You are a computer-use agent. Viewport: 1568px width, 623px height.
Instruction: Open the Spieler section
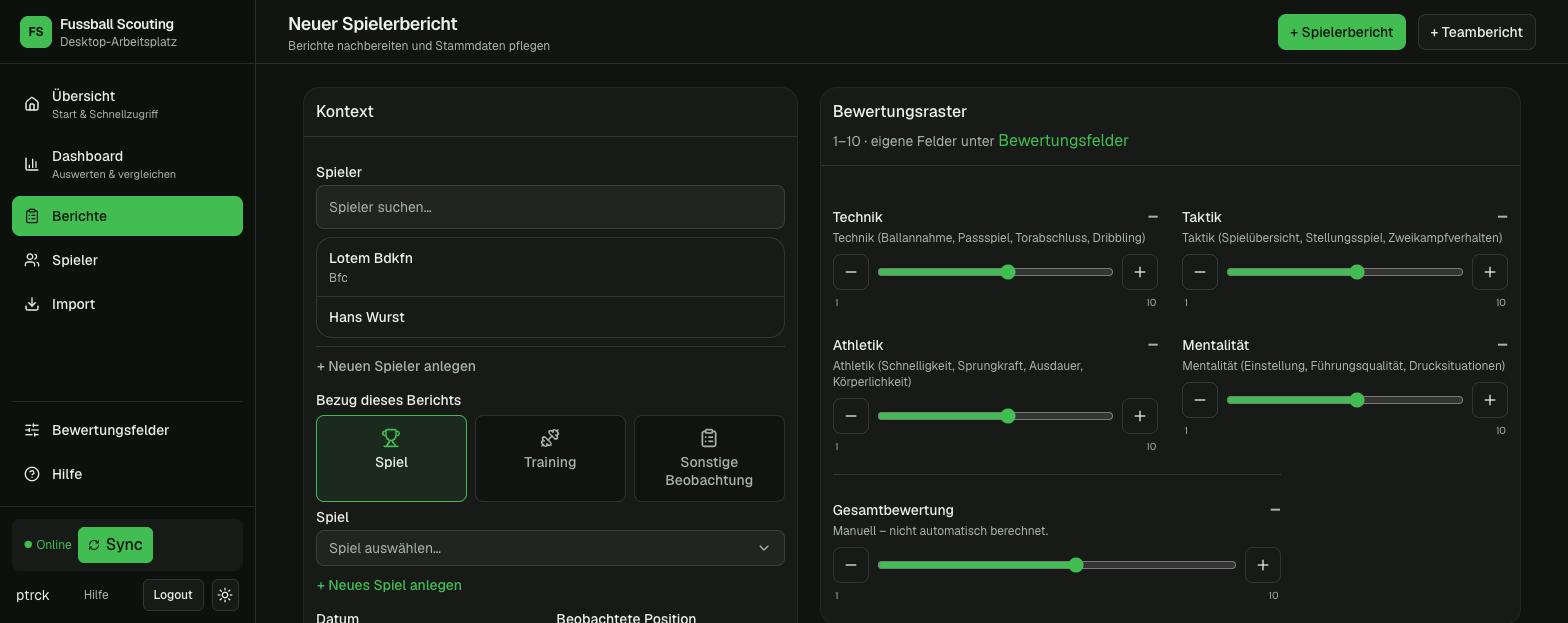127,260
